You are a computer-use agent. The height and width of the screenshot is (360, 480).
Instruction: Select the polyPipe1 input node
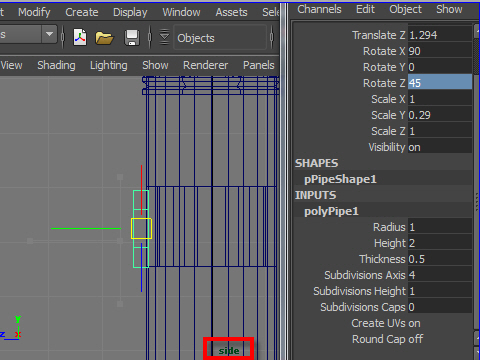pyautogui.click(x=331, y=211)
